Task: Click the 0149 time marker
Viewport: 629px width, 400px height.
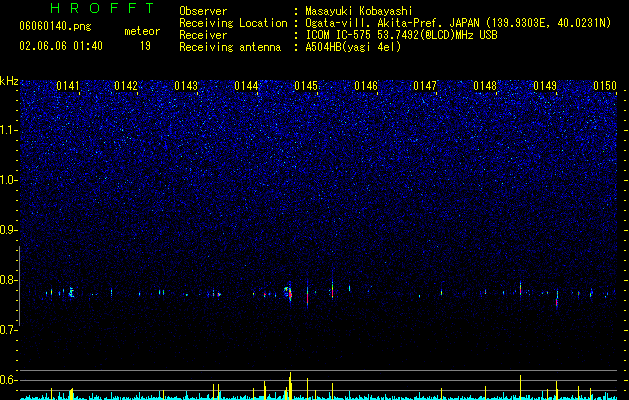Action: (x=545, y=86)
